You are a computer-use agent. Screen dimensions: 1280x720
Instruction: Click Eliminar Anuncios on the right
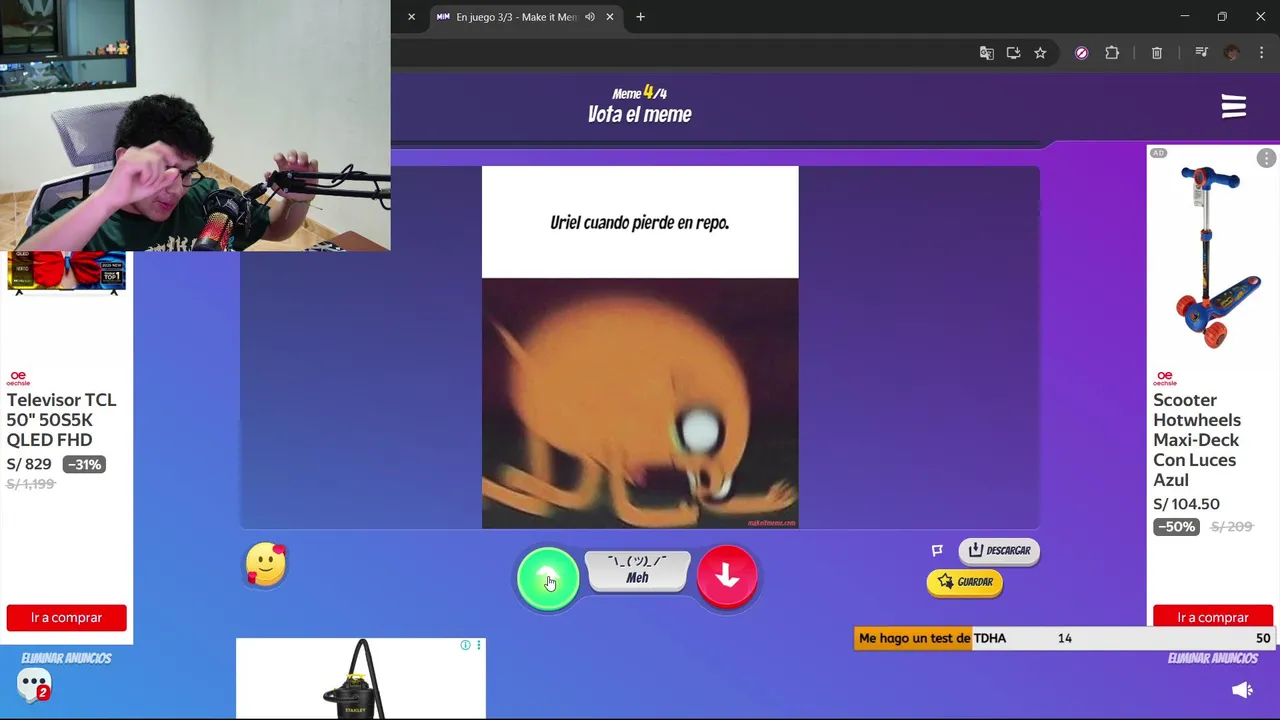pyautogui.click(x=1212, y=658)
